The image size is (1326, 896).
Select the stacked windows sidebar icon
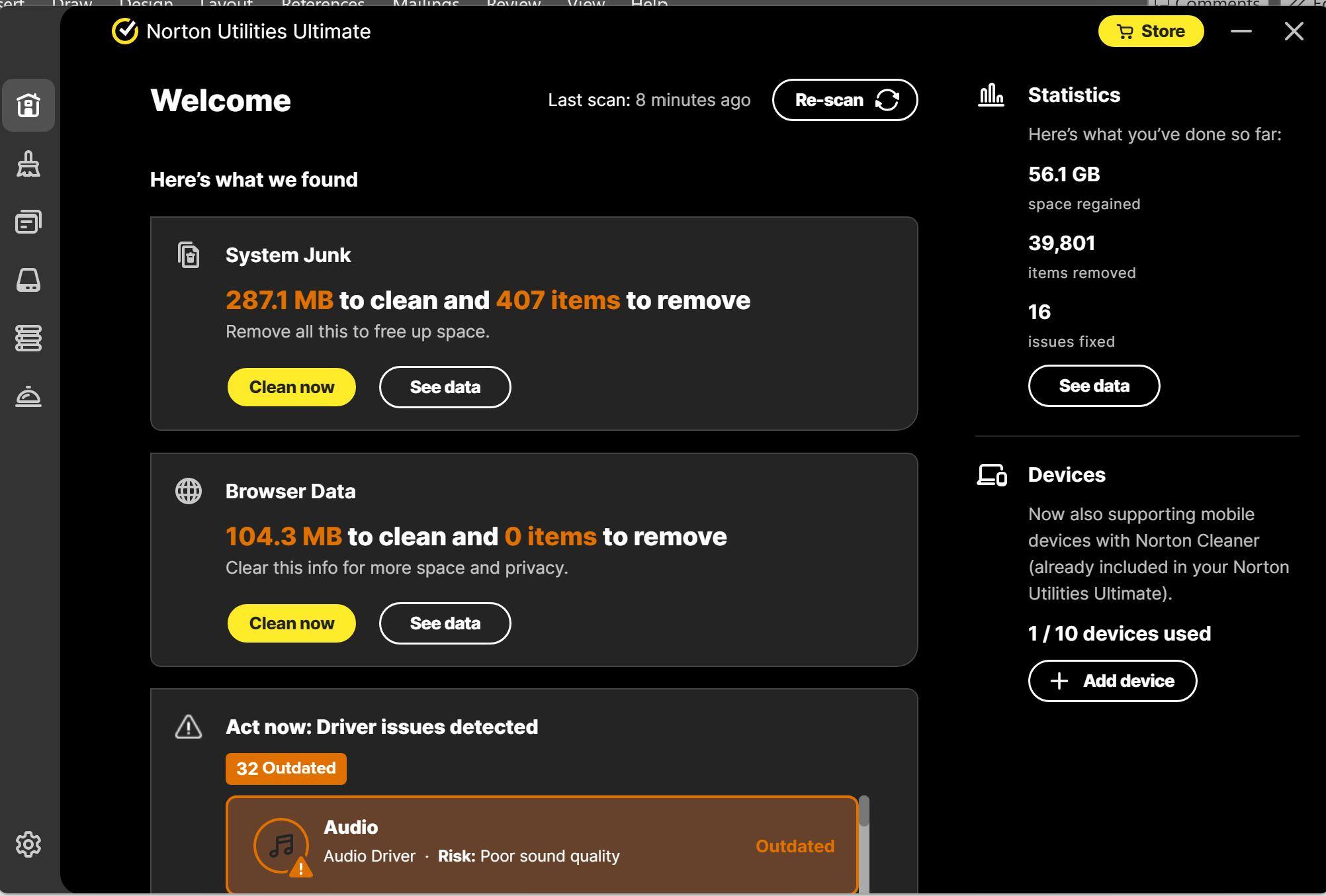(x=28, y=222)
